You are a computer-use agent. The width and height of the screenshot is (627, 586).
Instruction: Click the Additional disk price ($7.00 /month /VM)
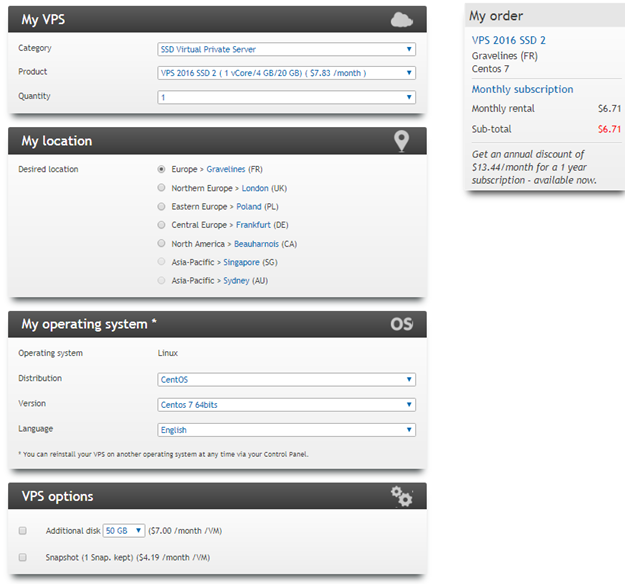[185, 531]
